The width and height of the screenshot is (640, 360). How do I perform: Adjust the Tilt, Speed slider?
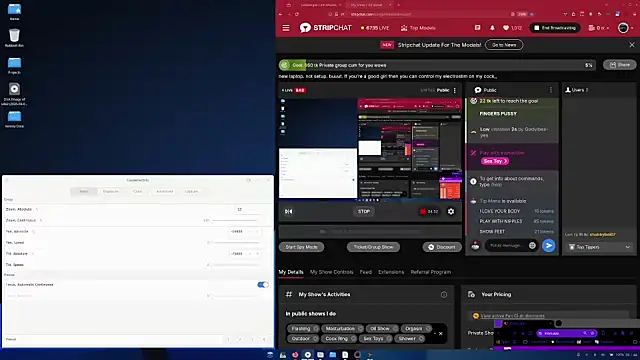[x=235, y=264]
